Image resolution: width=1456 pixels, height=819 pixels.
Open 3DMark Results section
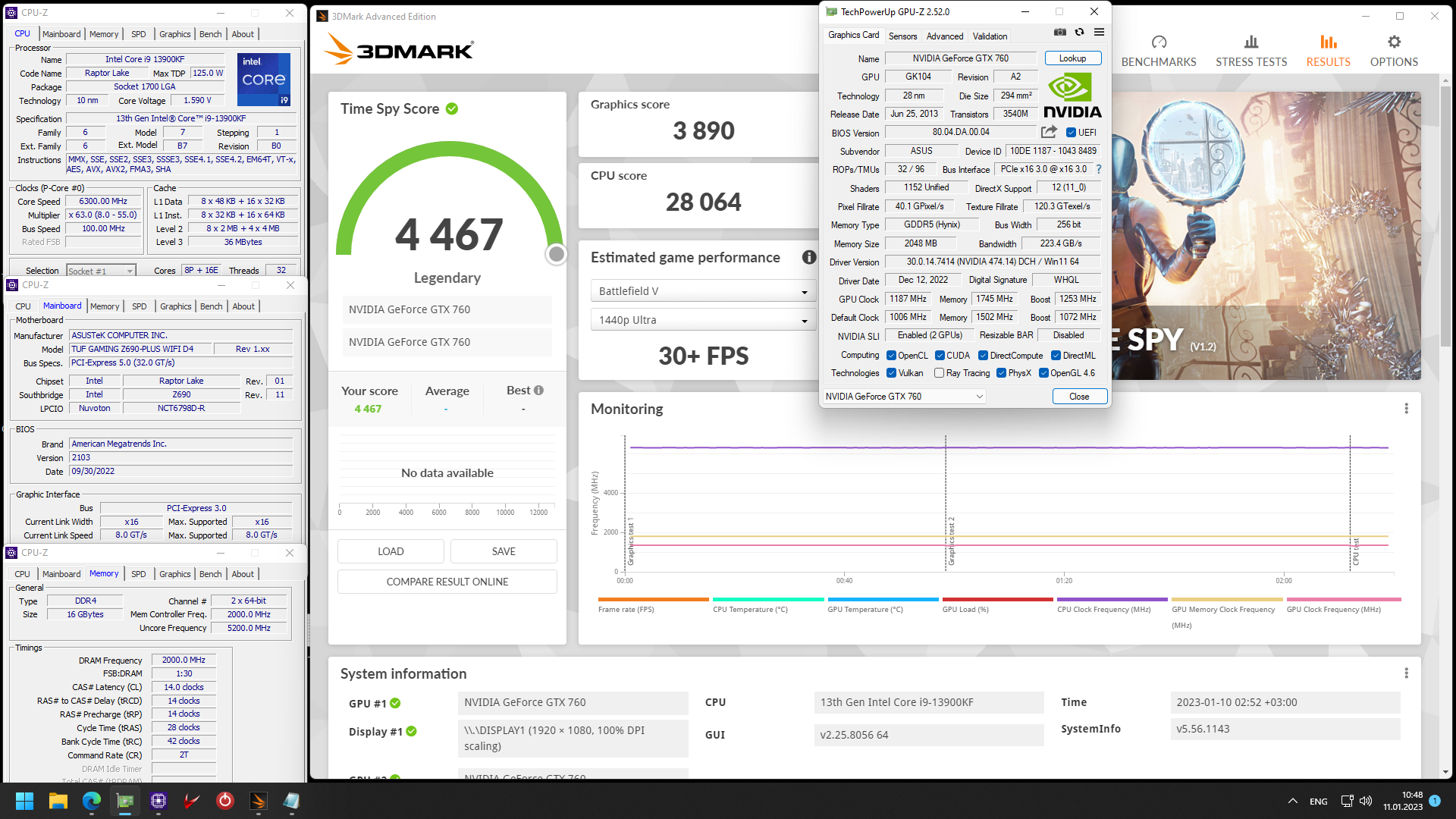point(1328,51)
